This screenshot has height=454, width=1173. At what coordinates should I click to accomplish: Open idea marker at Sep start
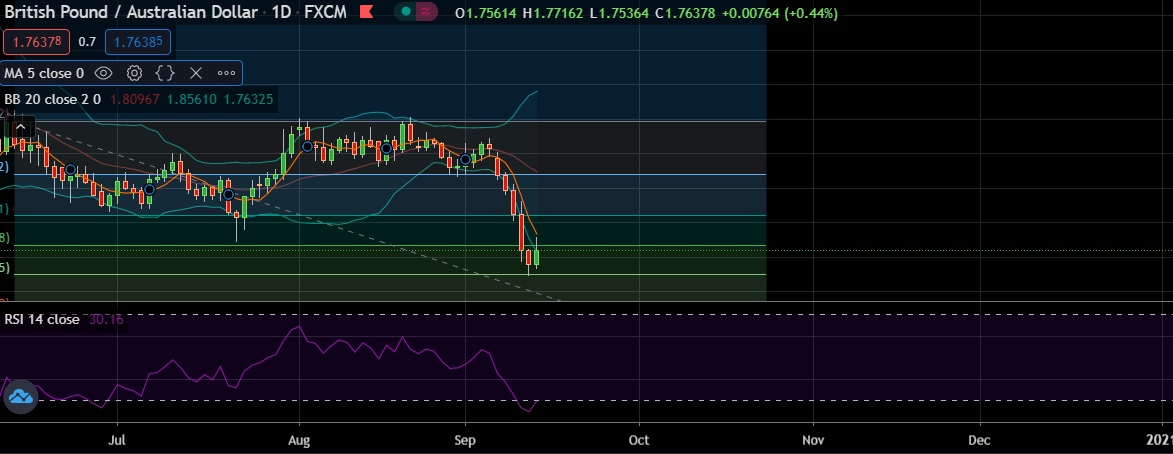(466, 159)
